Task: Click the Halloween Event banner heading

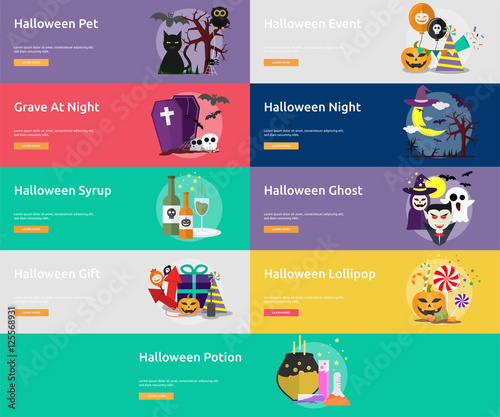Action: coord(312,24)
